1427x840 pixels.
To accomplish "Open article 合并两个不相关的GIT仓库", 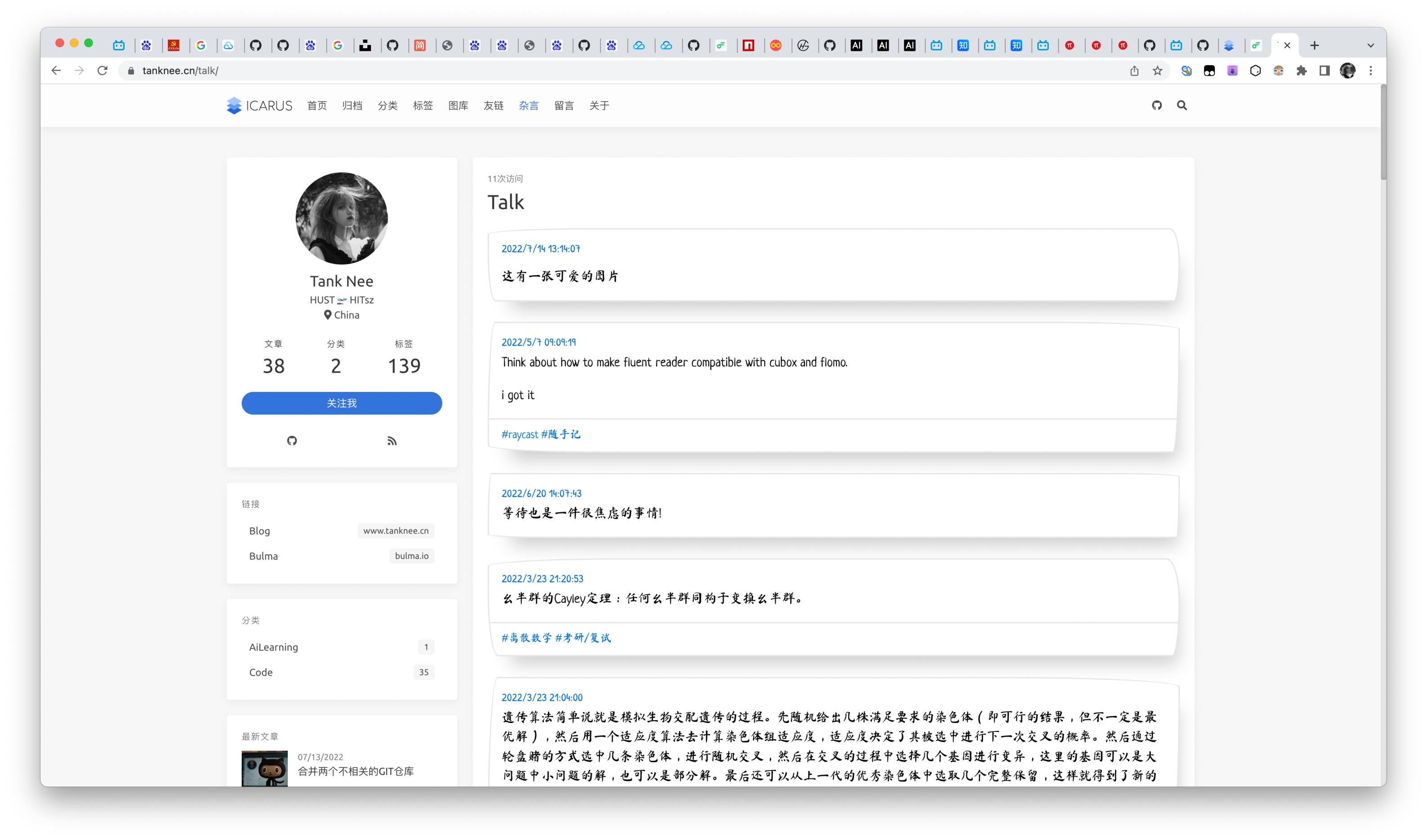I will tap(356, 772).
